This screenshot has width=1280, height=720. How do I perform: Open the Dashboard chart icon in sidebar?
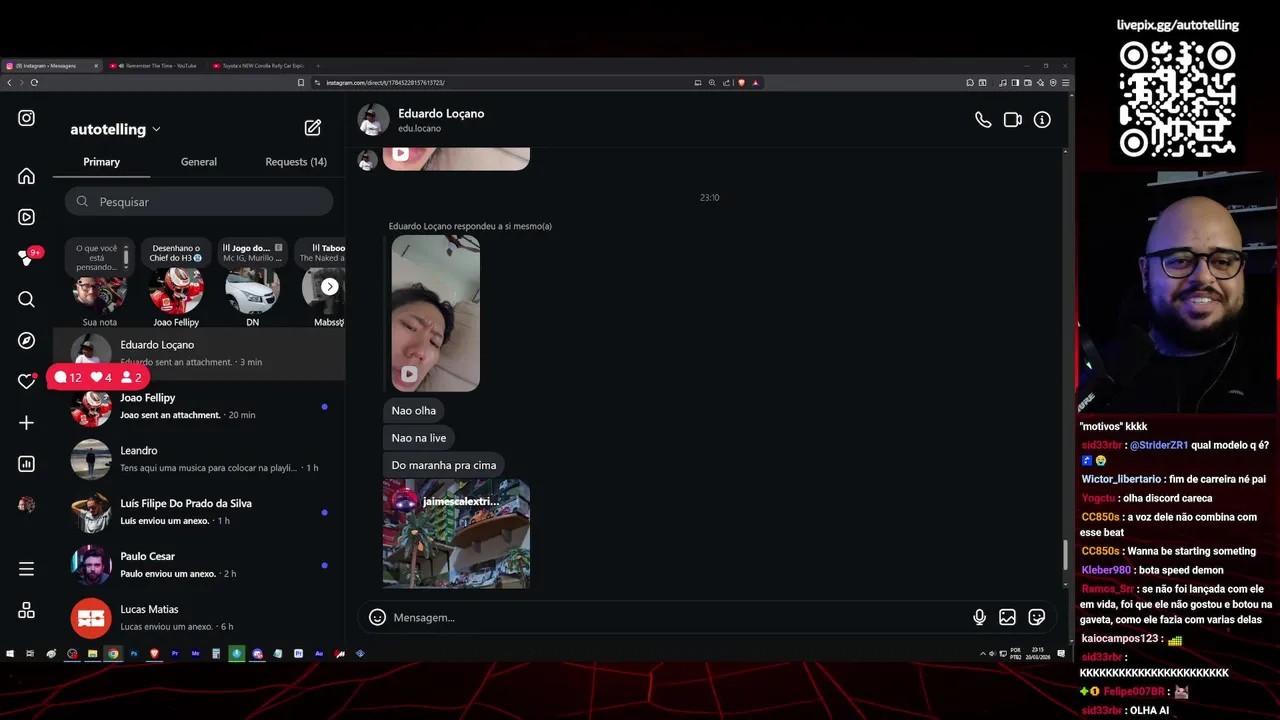[x=27, y=464]
